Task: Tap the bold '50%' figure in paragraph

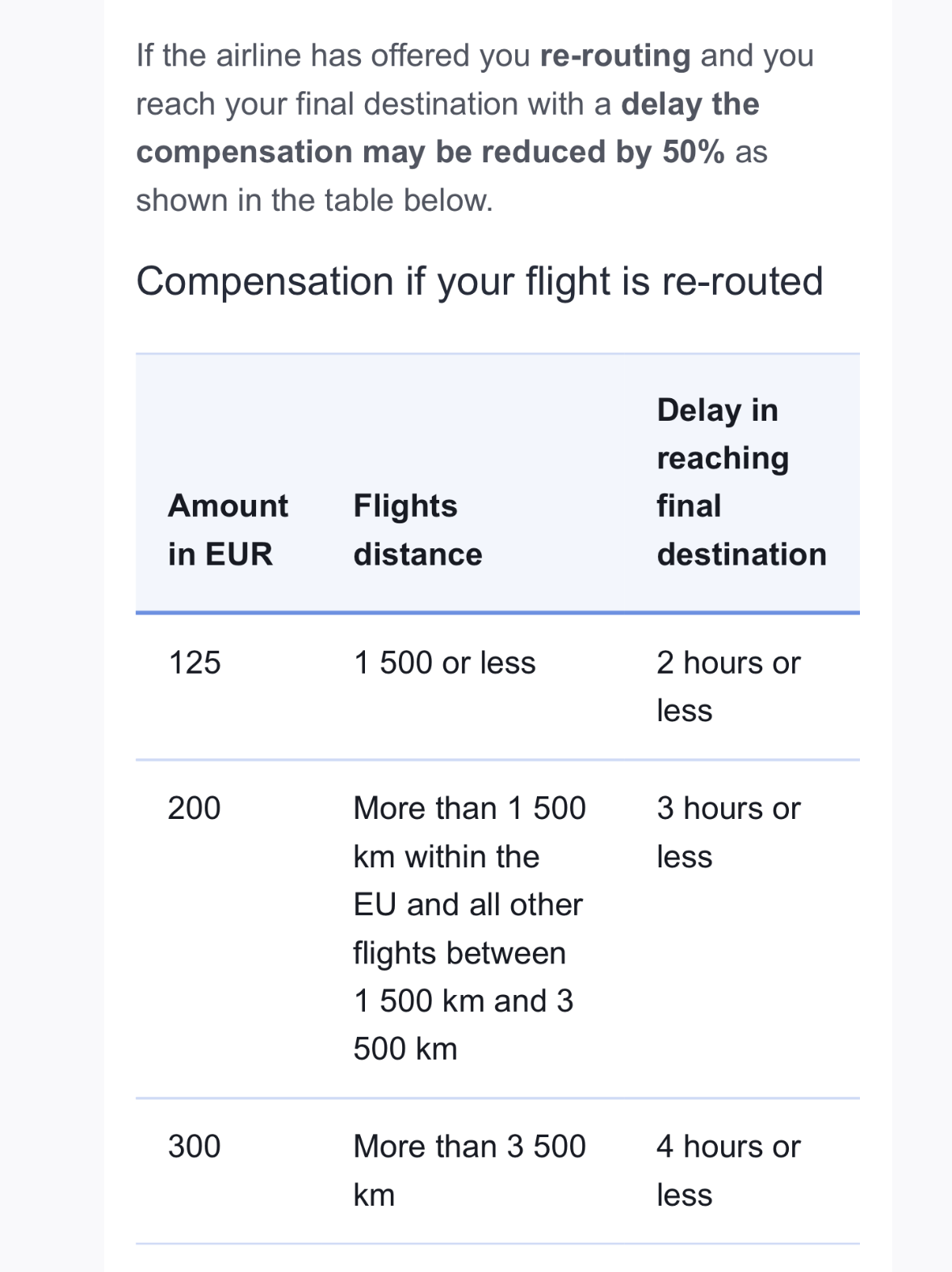Action: pos(693,152)
